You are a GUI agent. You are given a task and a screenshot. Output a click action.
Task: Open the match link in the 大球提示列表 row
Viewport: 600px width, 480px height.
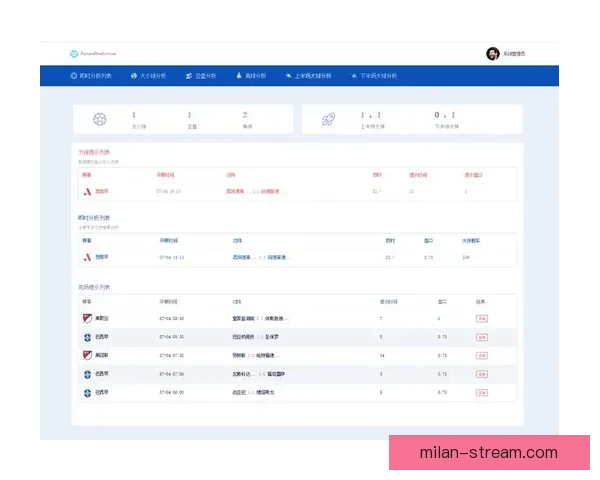click(254, 190)
